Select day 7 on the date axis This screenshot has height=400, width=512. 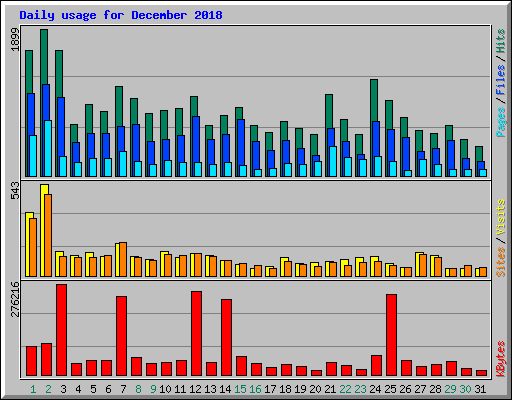click(123, 389)
